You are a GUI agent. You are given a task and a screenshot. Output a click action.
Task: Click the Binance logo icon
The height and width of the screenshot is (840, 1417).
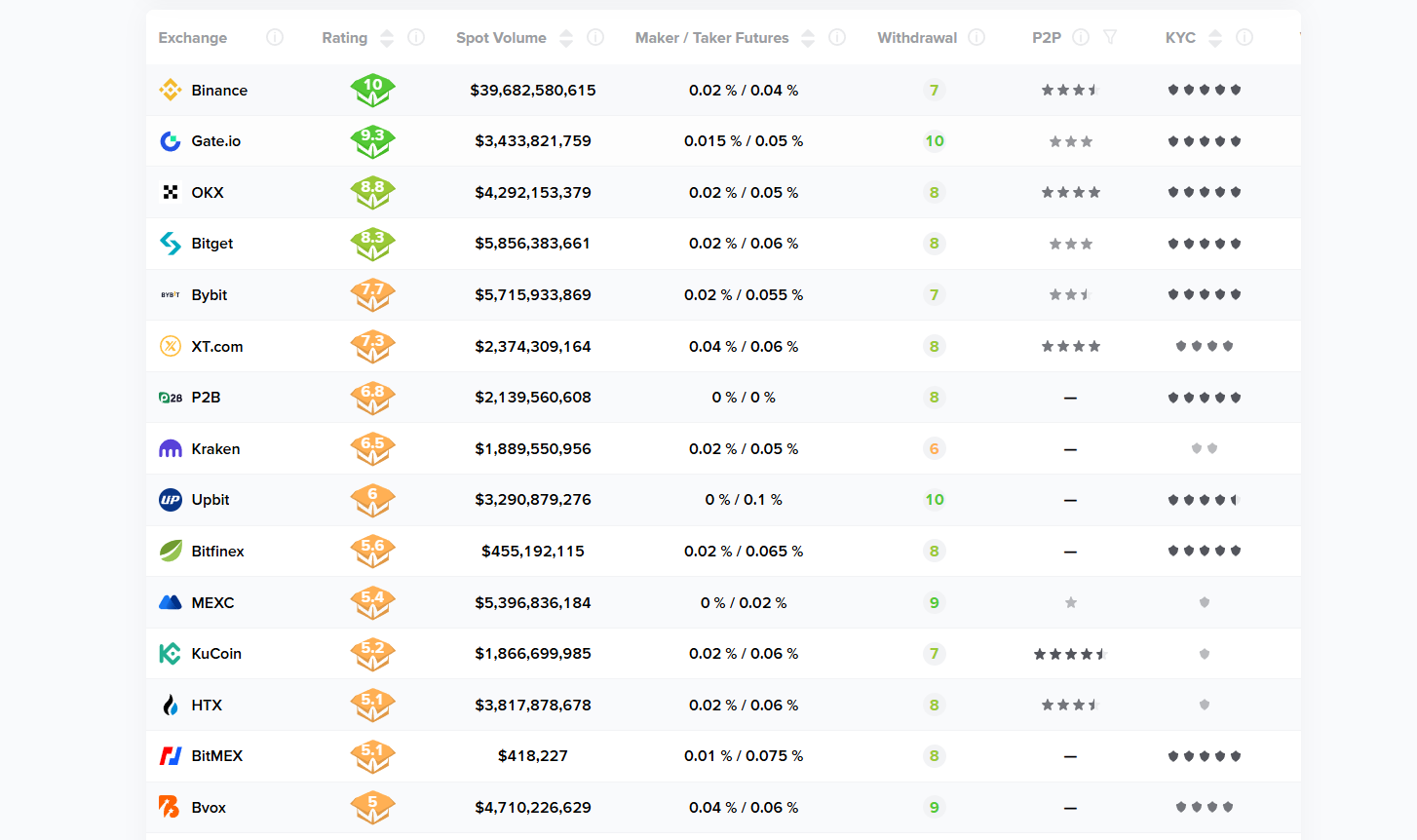pos(171,90)
